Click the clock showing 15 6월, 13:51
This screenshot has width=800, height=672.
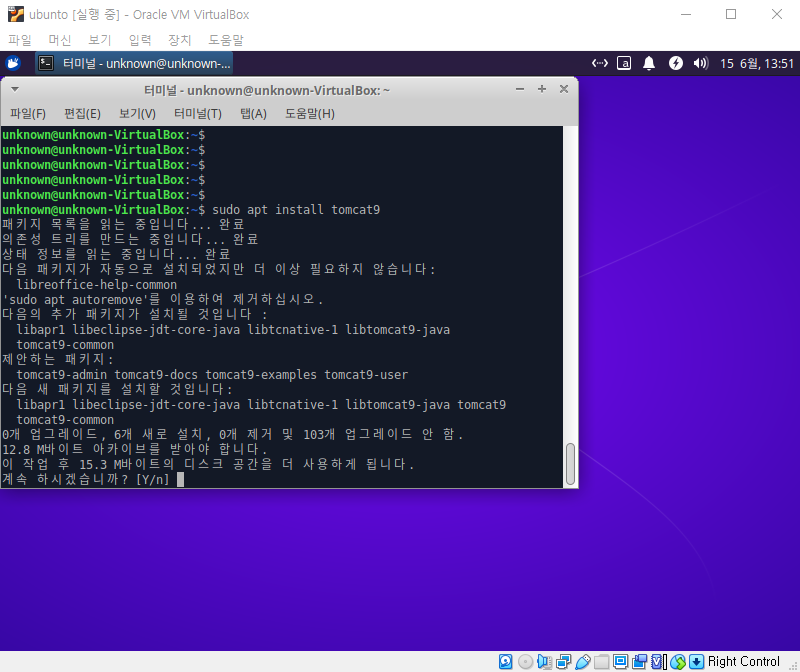click(757, 63)
